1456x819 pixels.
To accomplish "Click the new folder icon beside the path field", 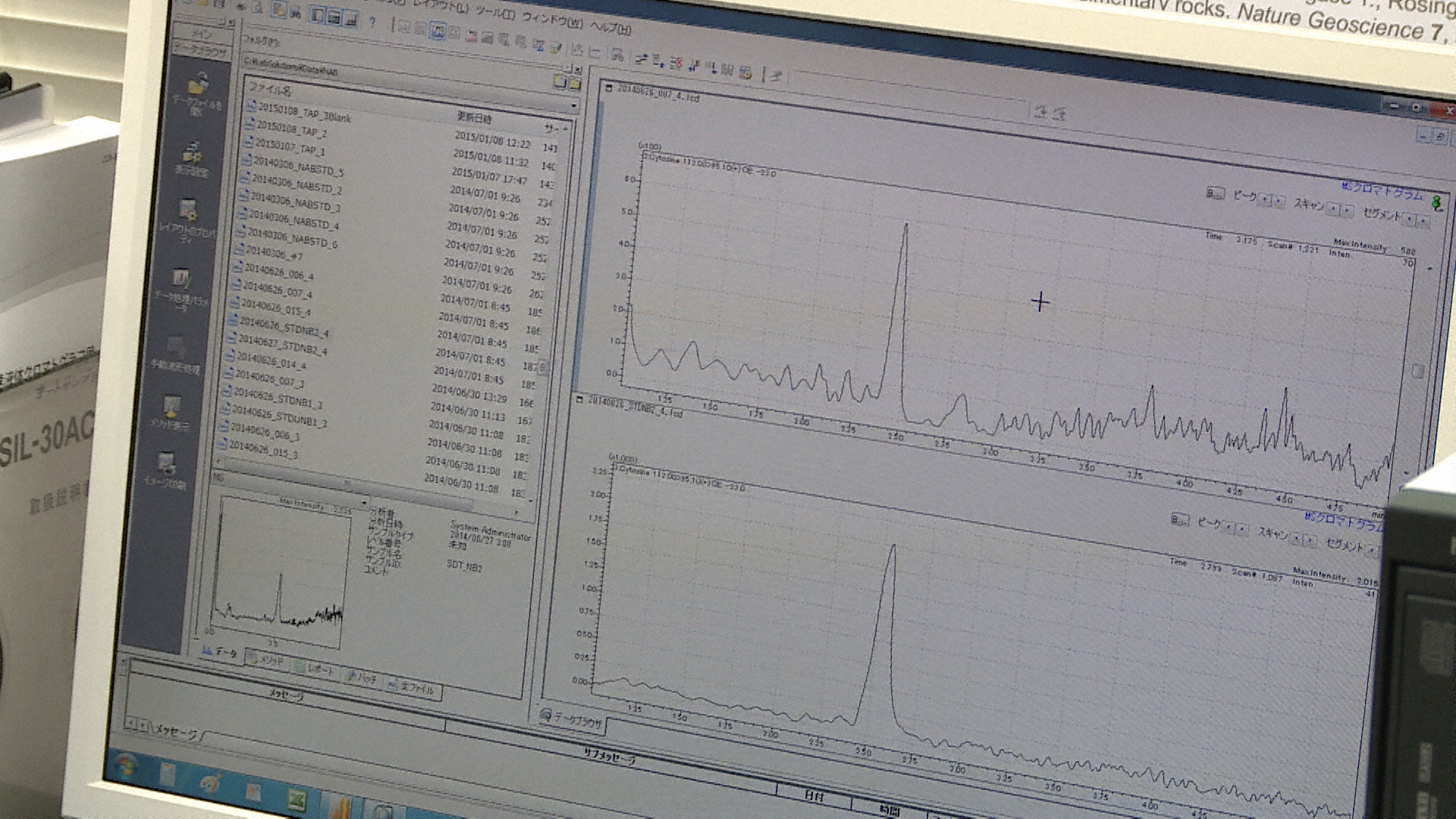I will tap(574, 83).
